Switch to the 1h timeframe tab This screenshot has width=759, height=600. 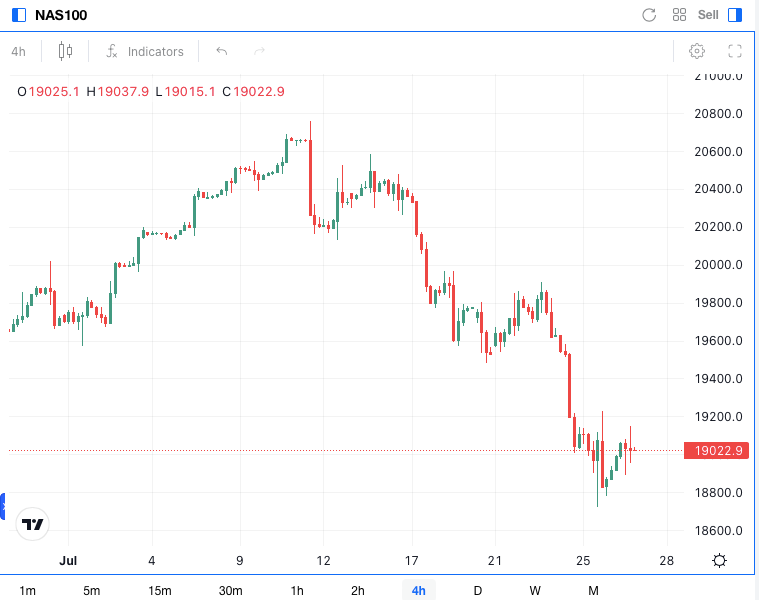297,590
